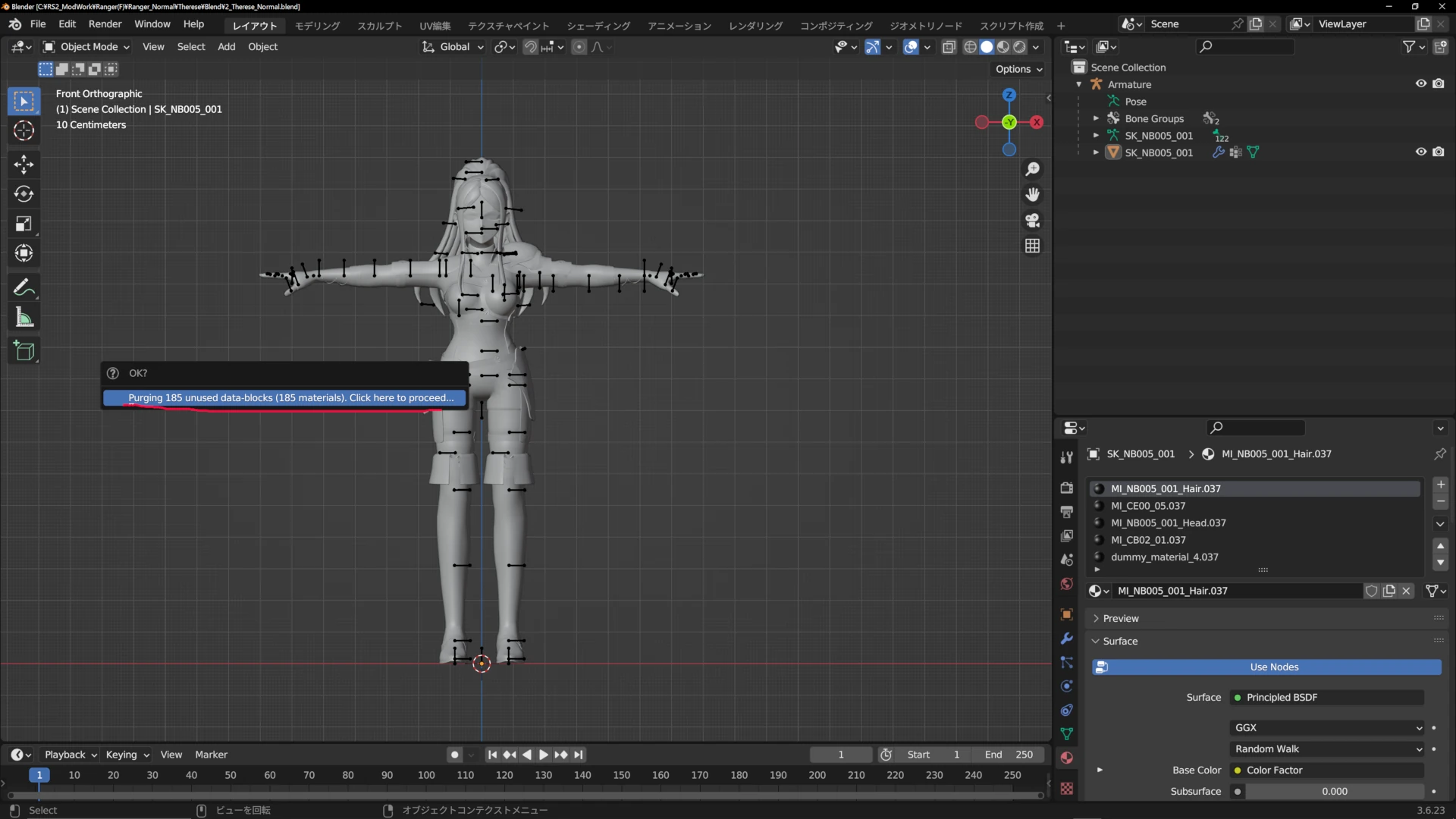1456x819 pixels.
Task: Open the View Layer properties tab
Action: pos(1066,535)
